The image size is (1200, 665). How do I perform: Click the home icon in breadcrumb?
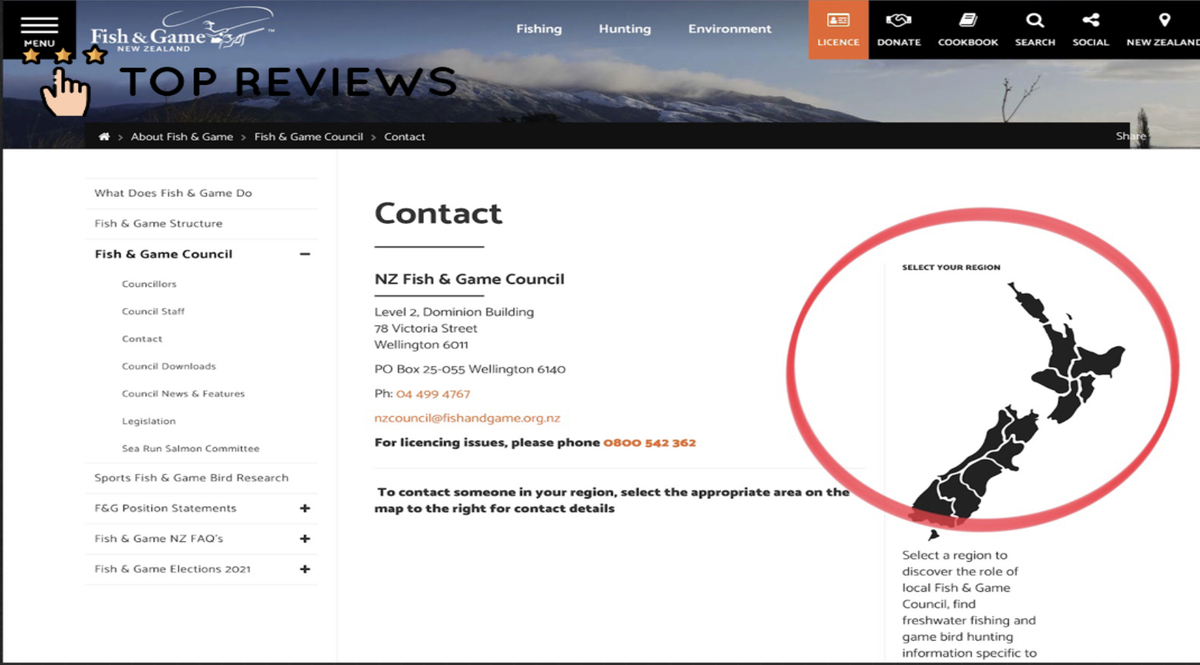click(x=104, y=136)
